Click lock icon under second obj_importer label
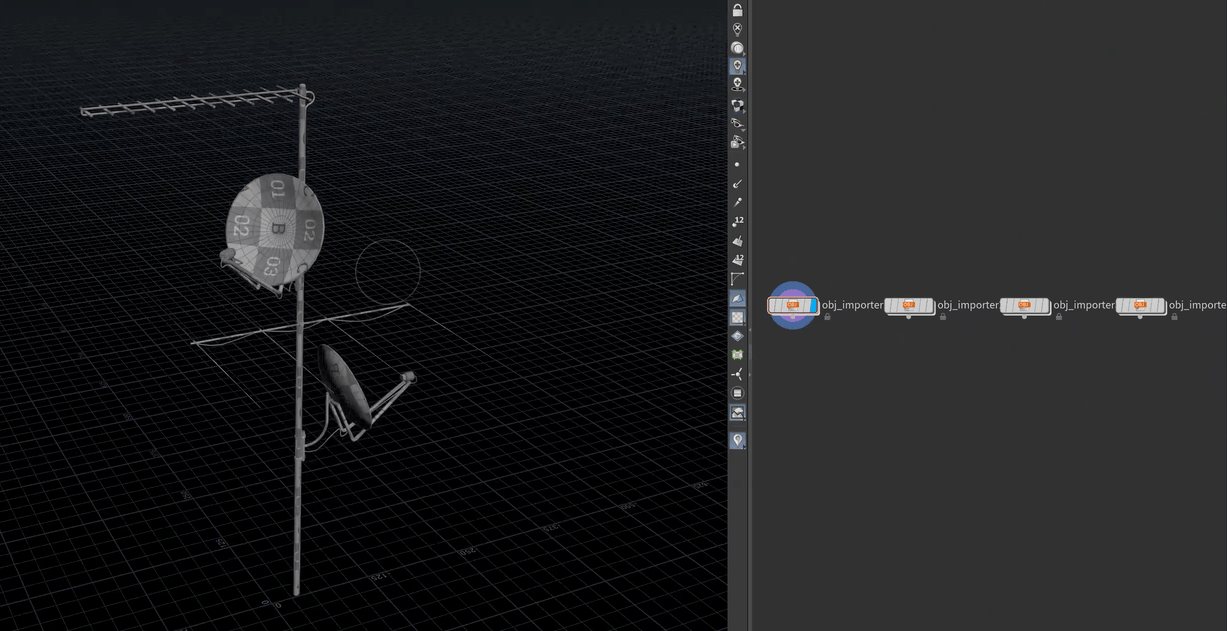1227x631 pixels. (x=943, y=317)
